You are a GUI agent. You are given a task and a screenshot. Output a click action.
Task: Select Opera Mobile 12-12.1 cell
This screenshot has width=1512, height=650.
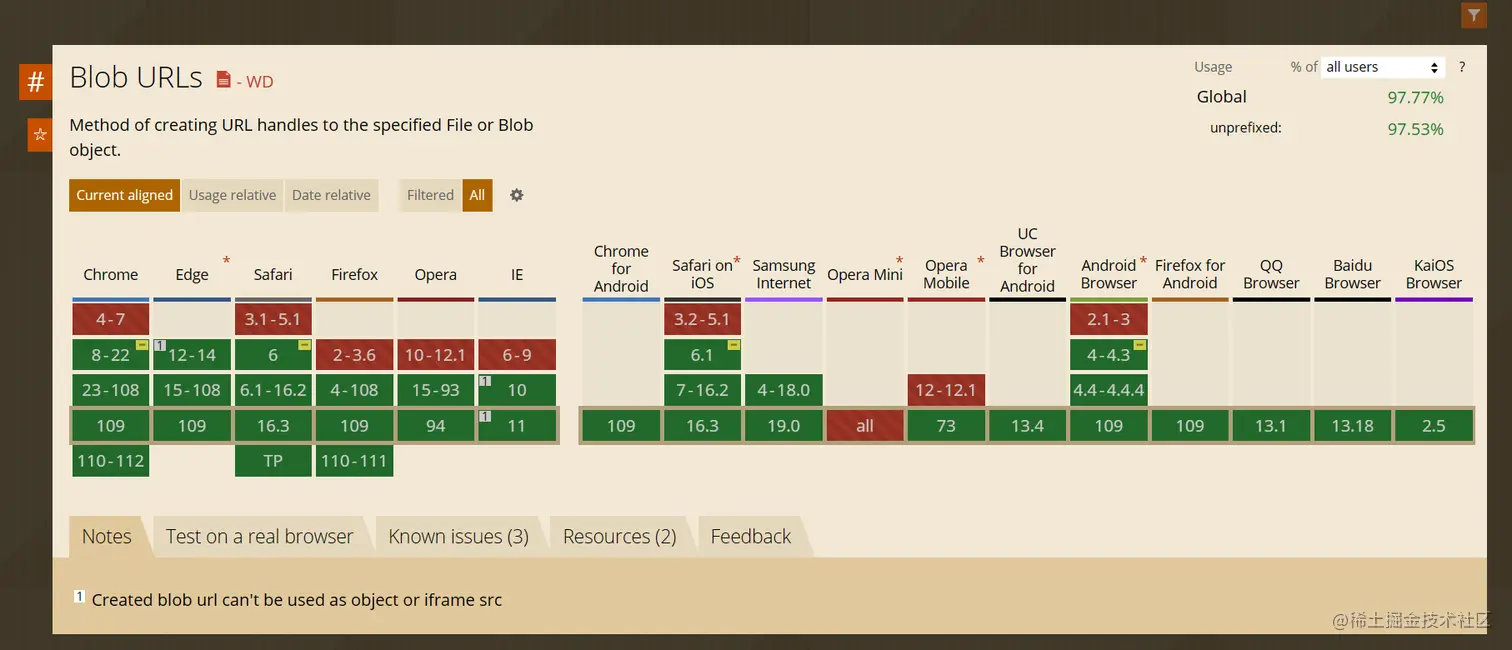[x=946, y=390]
